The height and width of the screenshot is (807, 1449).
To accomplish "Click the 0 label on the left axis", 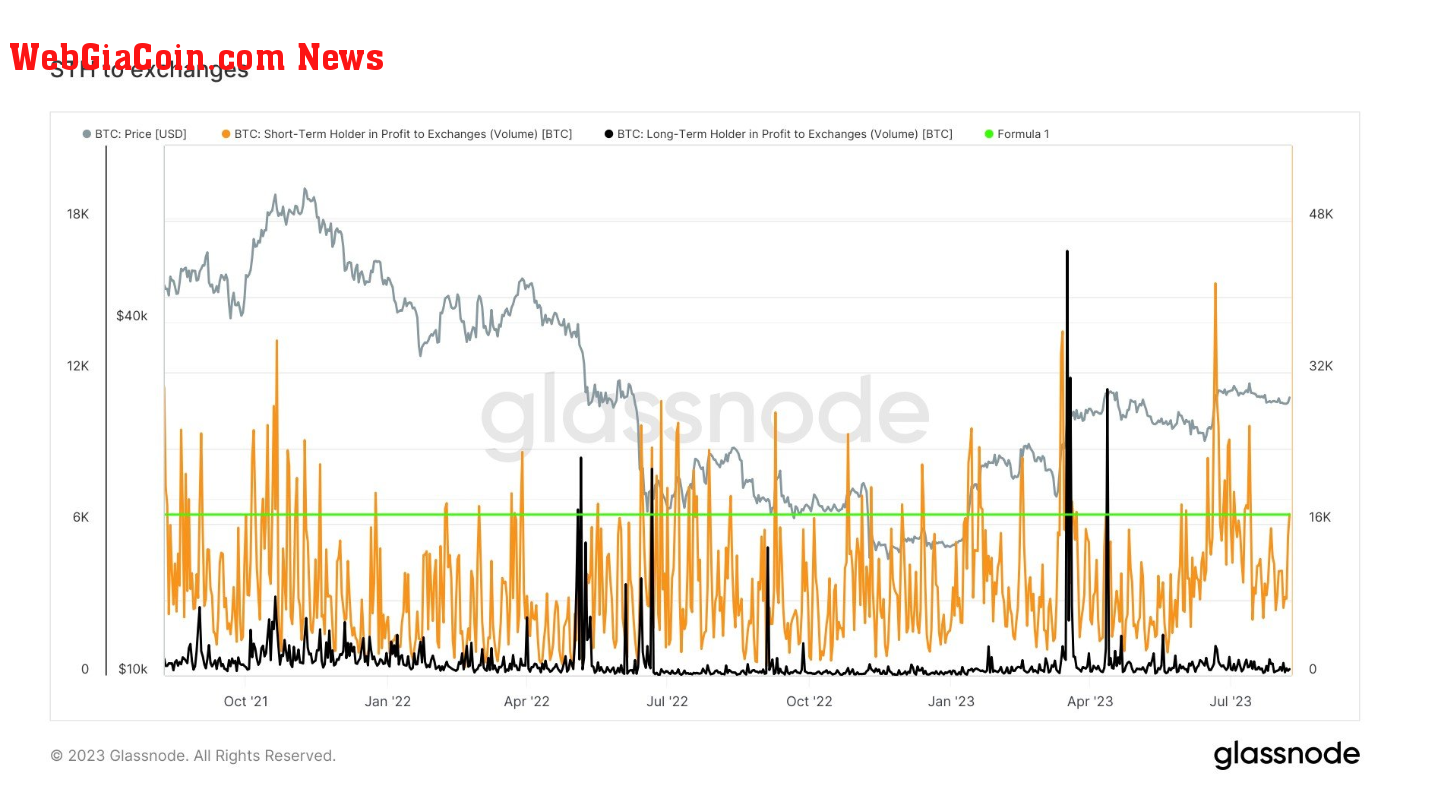I will point(85,669).
